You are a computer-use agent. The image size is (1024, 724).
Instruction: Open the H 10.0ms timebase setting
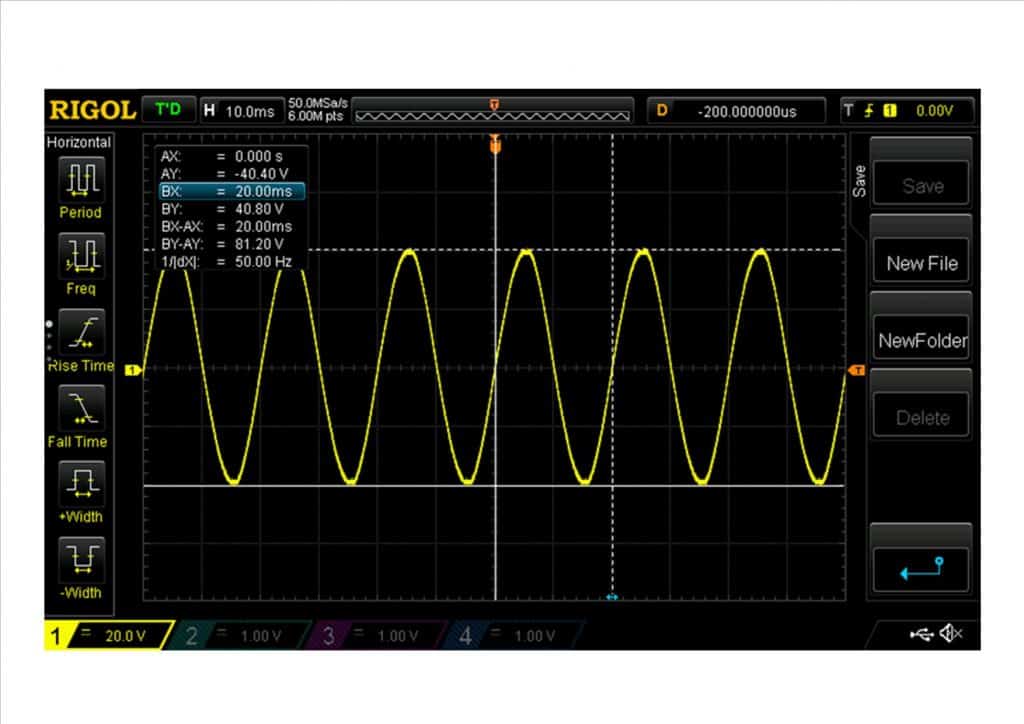coord(240,111)
